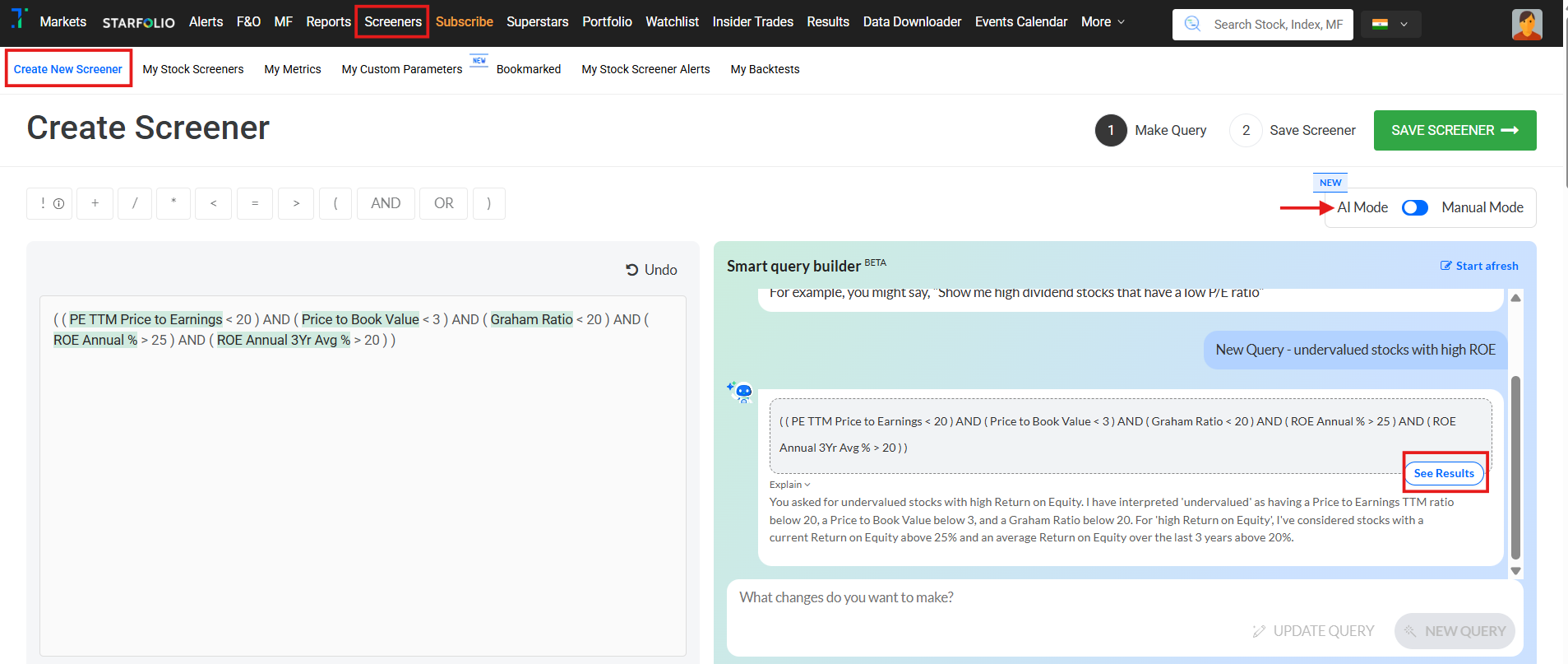Screen dimensions: 1568x664
Task: Toggle between AI Mode and Manual Mode
Action: point(1415,208)
